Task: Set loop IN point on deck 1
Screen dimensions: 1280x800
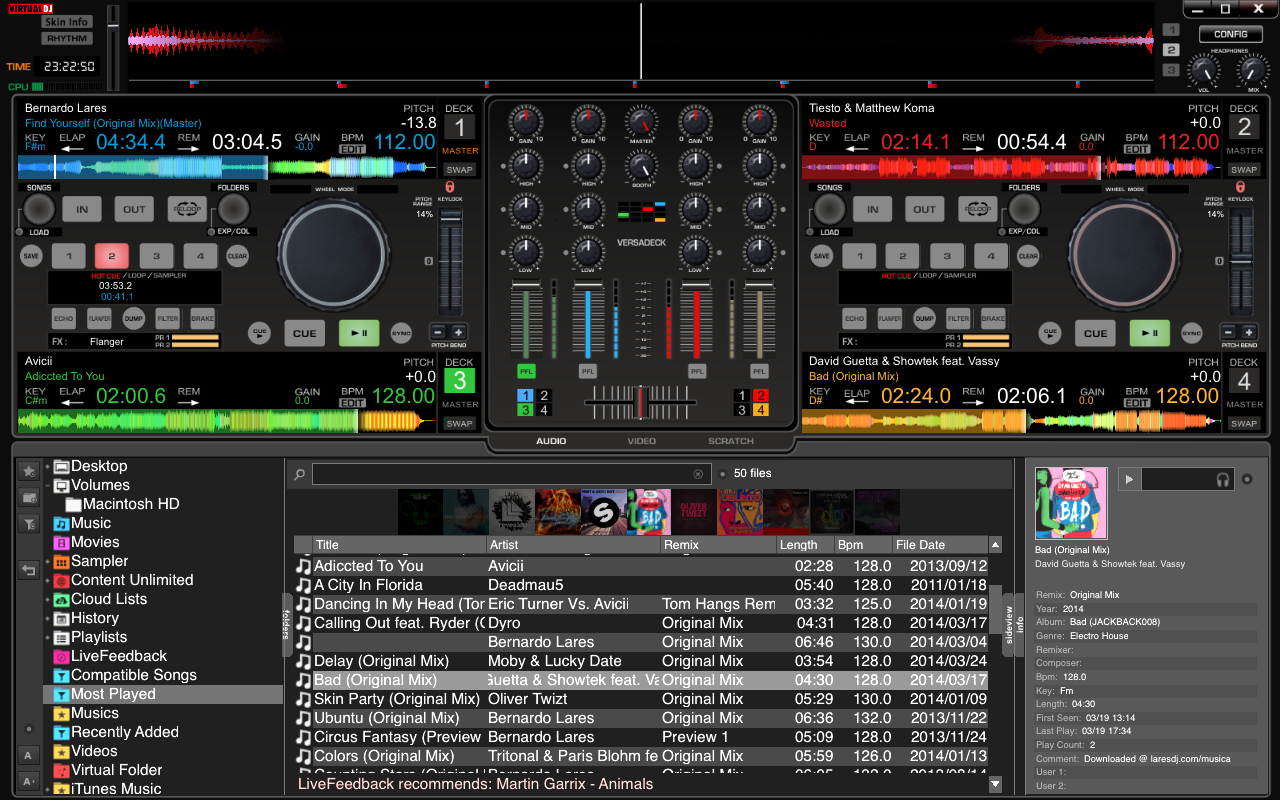Action: click(x=82, y=209)
